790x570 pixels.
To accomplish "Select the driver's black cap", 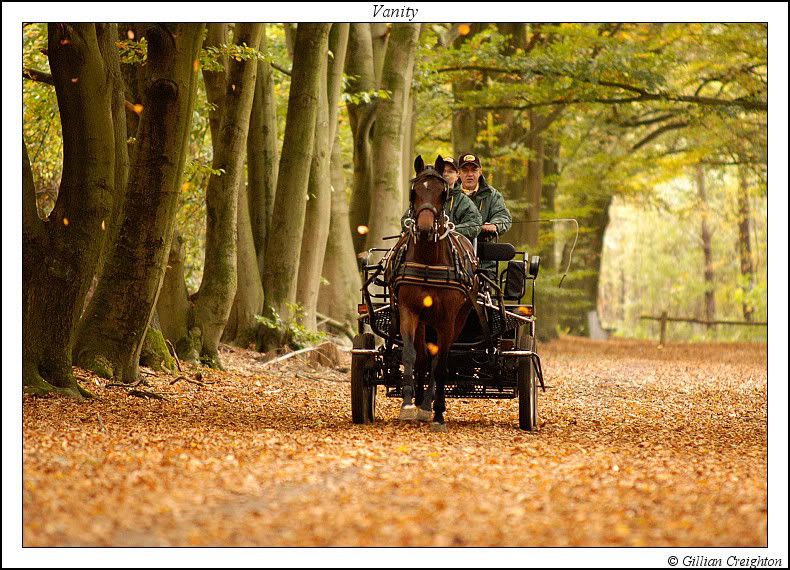I will point(469,160).
